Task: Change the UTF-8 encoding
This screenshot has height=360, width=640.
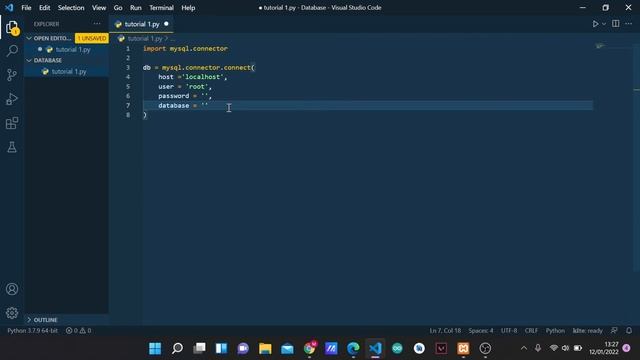Action: click(509, 331)
